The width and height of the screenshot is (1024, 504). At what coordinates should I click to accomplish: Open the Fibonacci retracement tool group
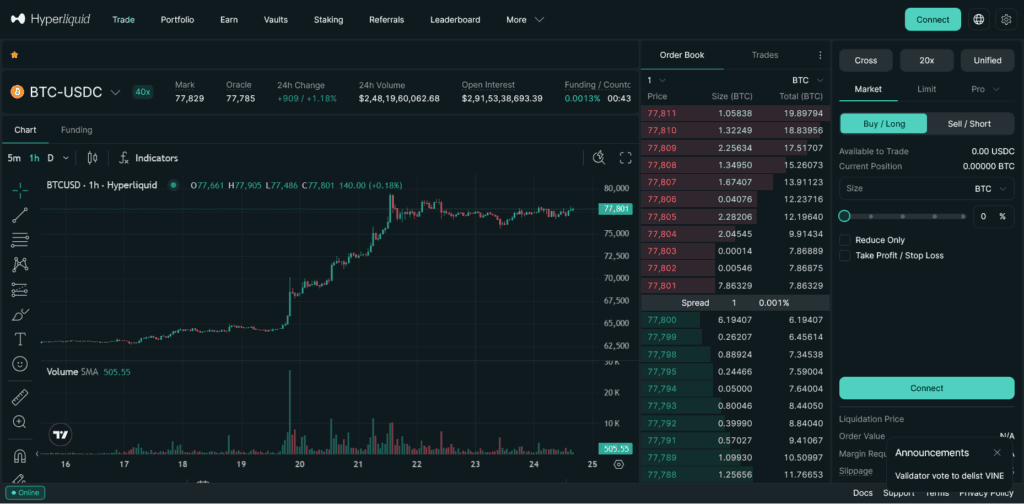(x=20, y=240)
